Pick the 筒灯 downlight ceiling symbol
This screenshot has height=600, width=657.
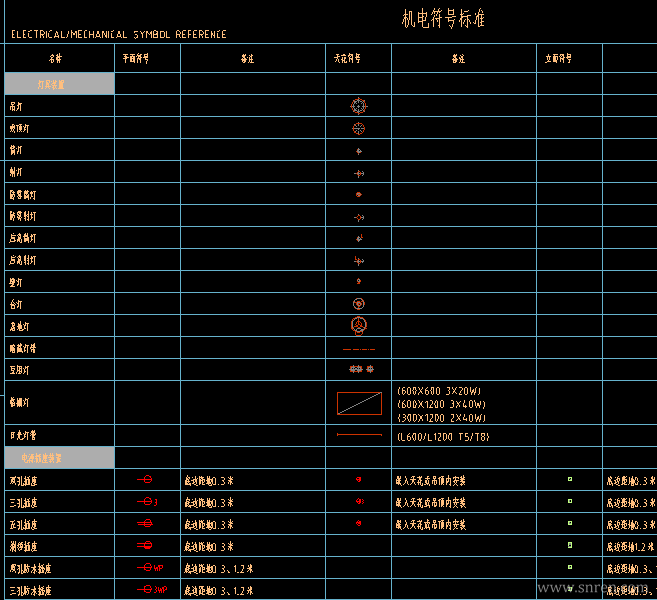tap(359, 151)
